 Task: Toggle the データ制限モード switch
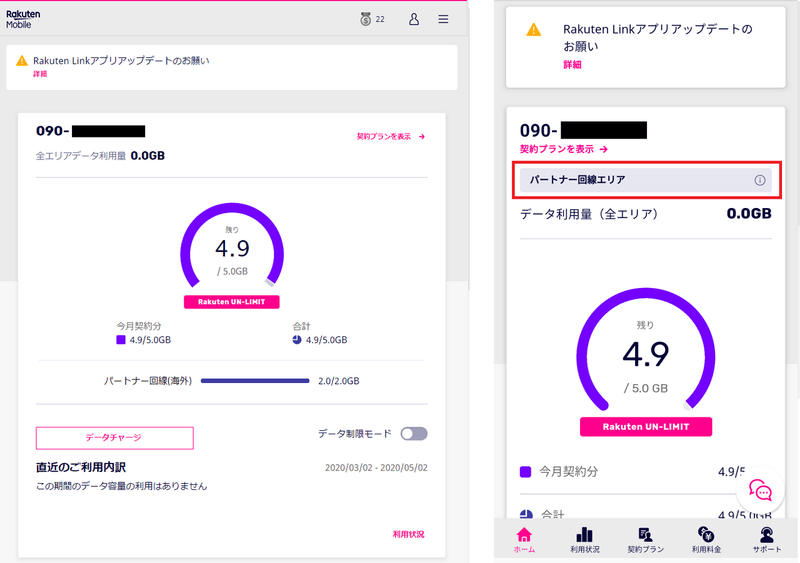pyautogui.click(x=414, y=434)
